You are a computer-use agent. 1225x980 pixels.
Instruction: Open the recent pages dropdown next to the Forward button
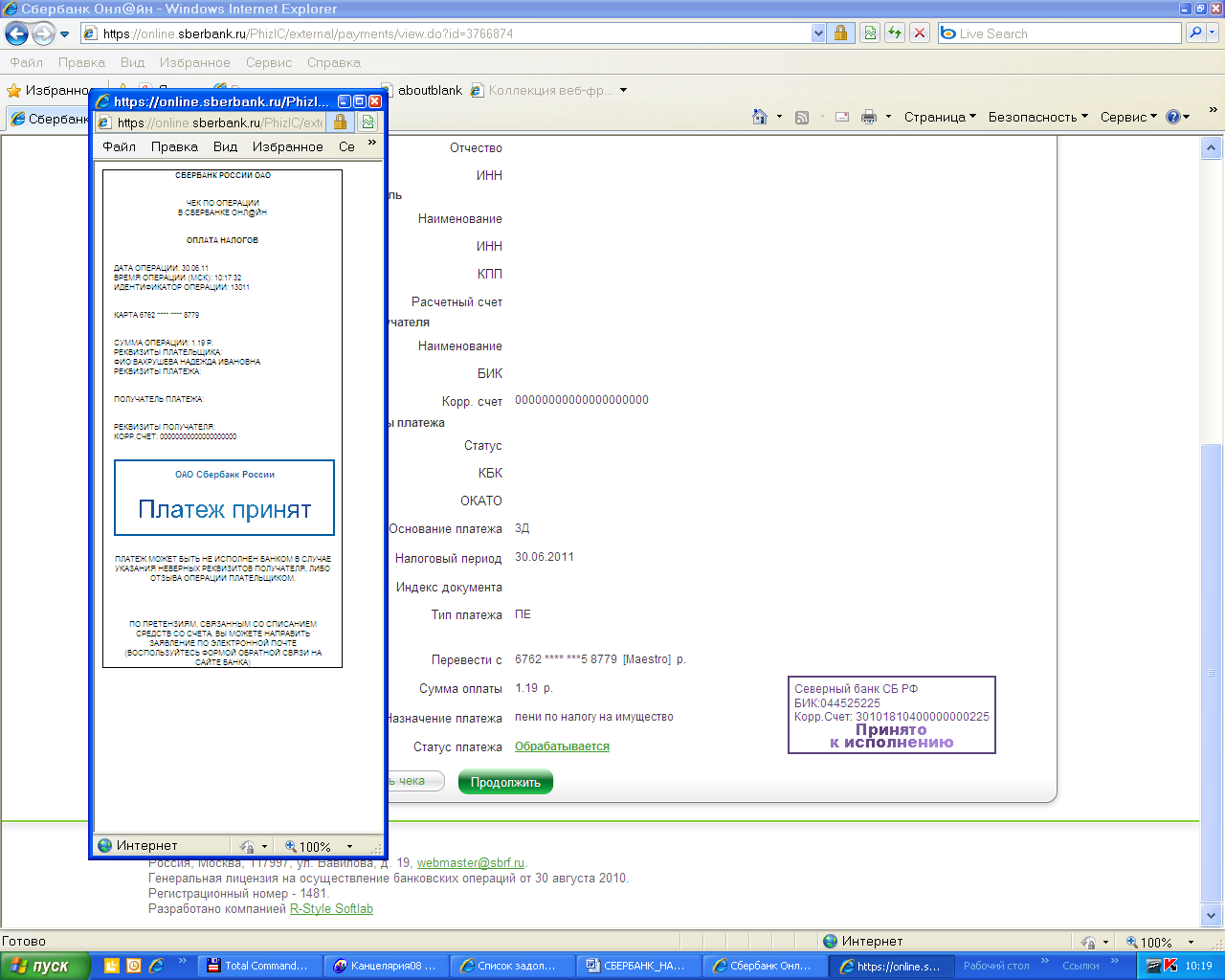click(x=65, y=34)
